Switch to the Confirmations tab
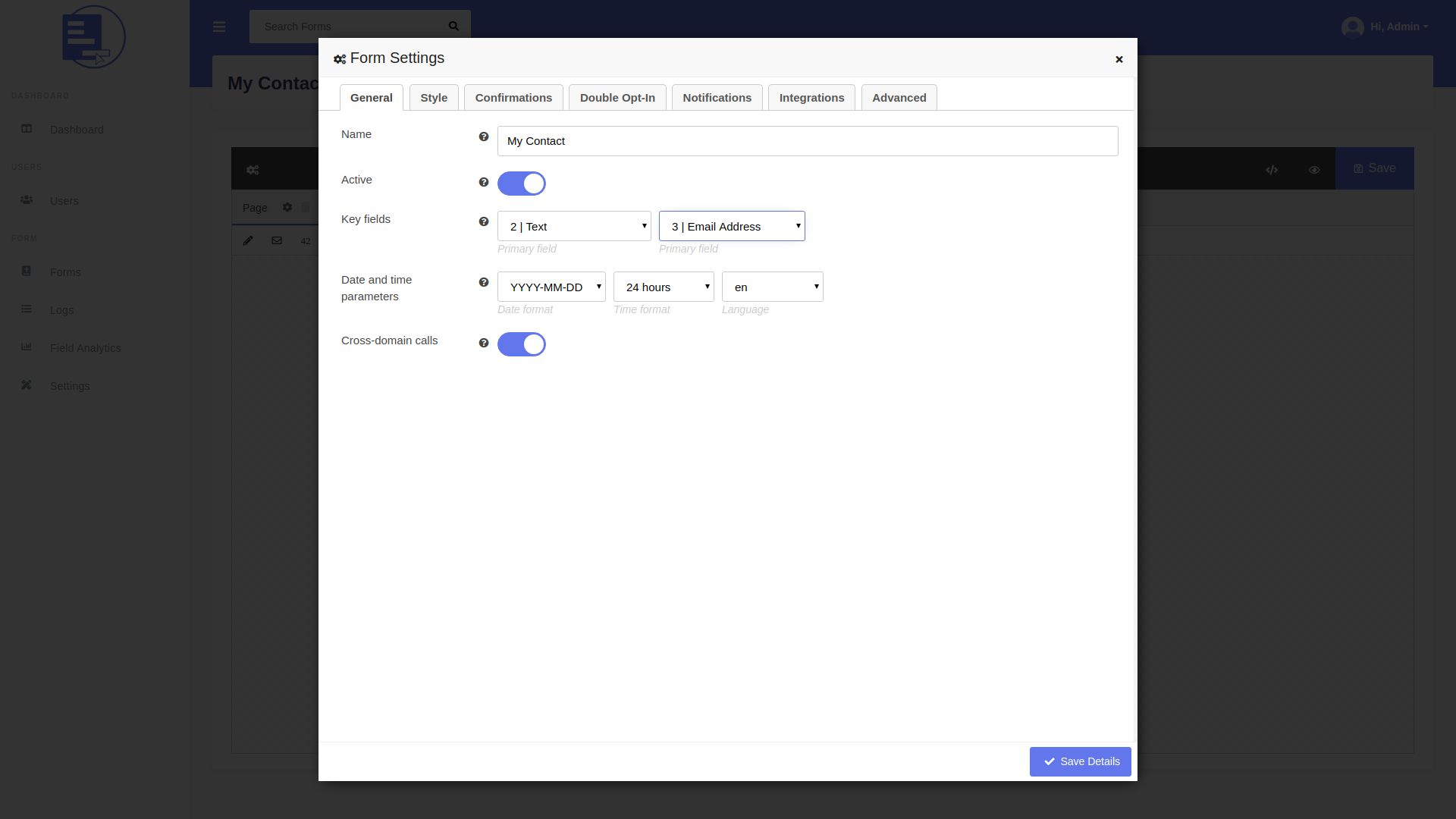This screenshot has width=1456, height=819. point(513,98)
